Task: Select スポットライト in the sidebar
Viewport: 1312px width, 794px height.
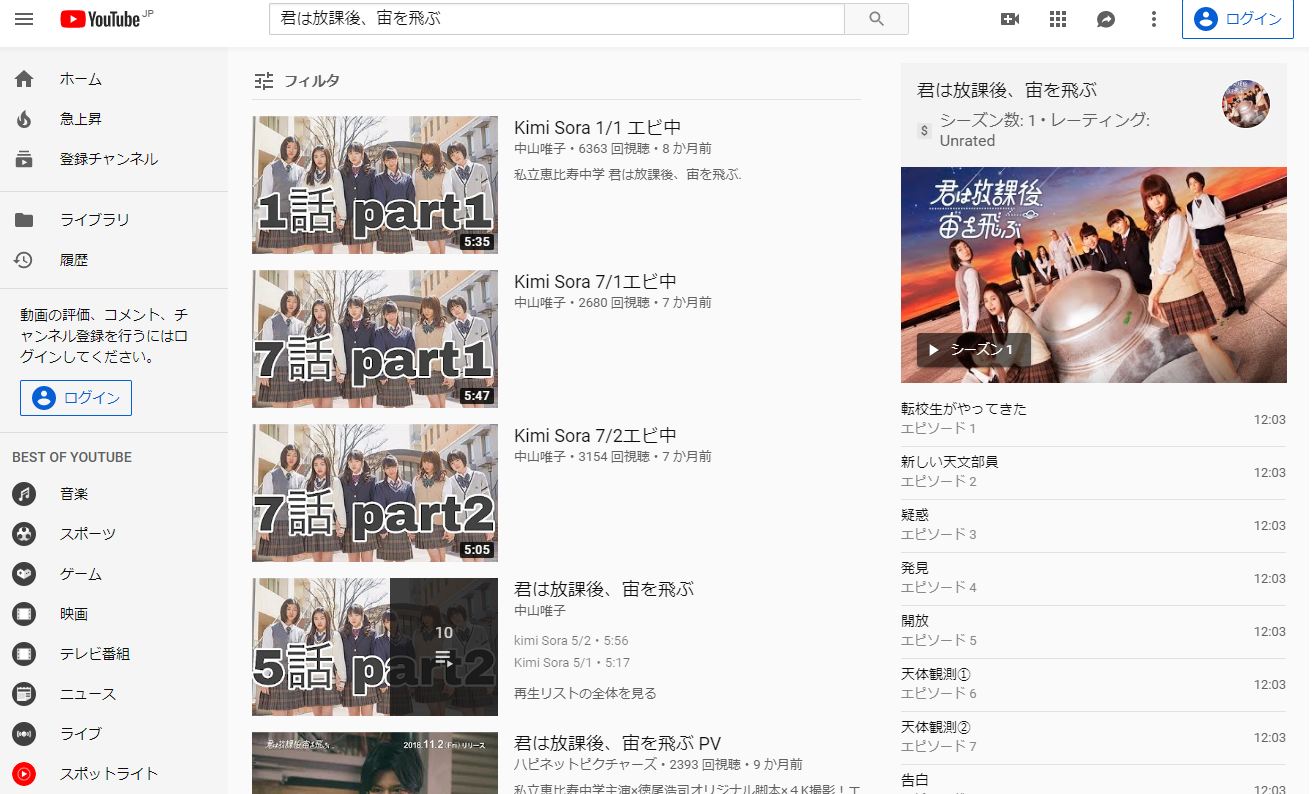Action: (109, 774)
